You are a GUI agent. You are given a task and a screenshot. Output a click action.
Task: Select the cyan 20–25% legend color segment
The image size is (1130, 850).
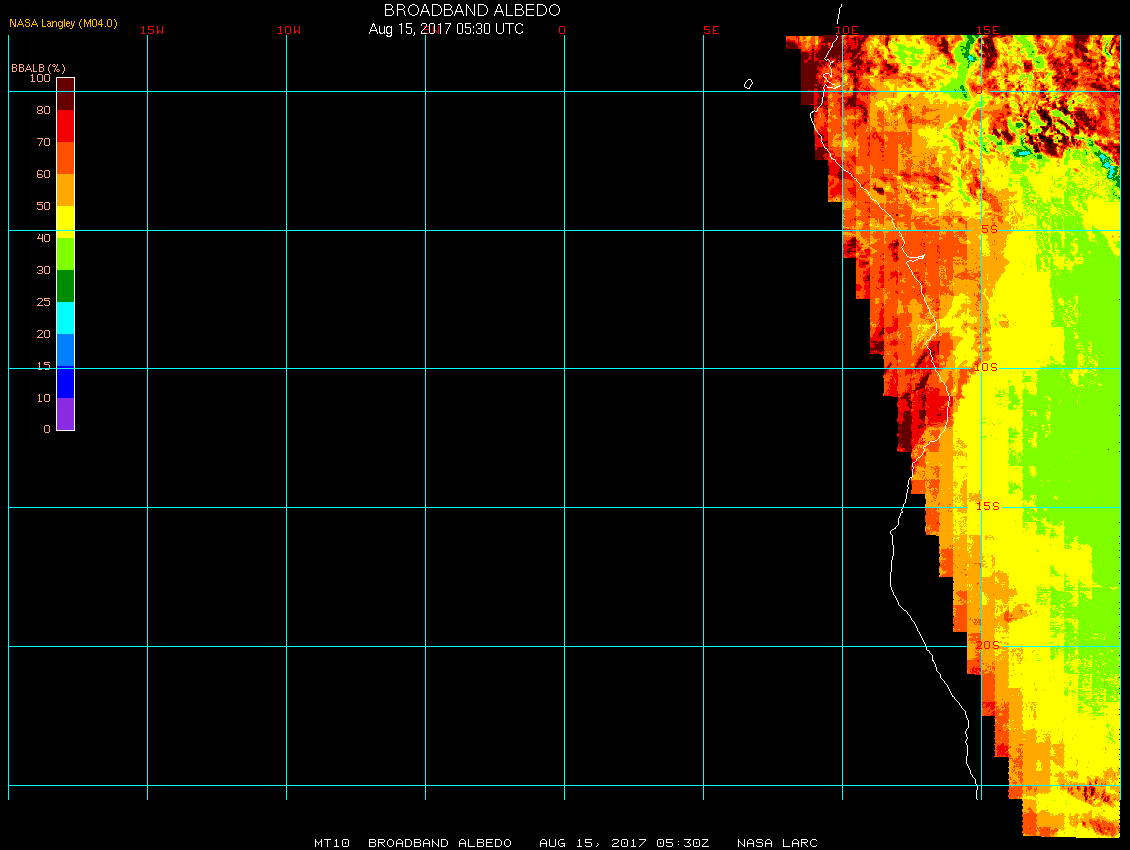[x=65, y=318]
